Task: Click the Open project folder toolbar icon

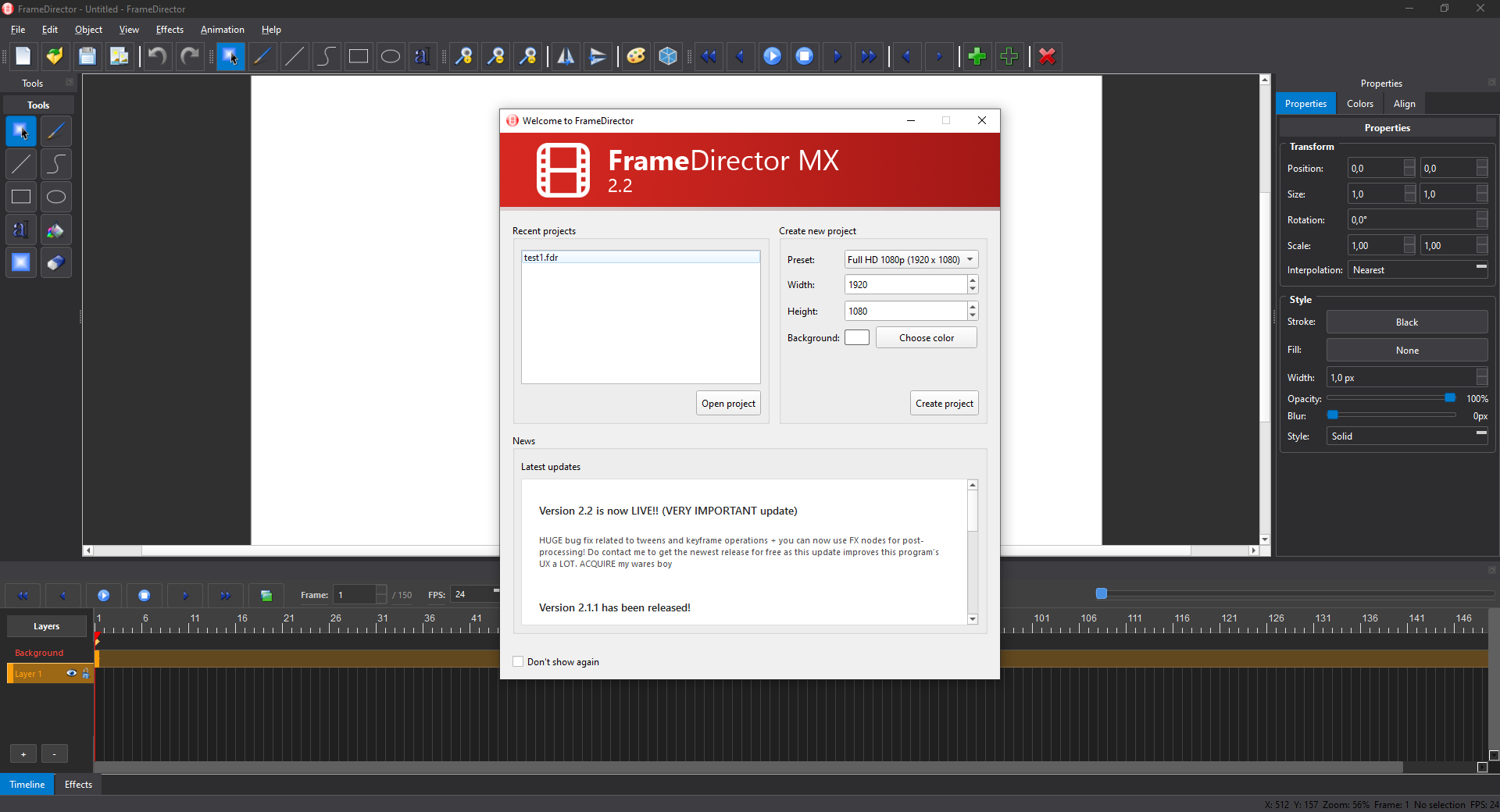Action: click(55, 56)
